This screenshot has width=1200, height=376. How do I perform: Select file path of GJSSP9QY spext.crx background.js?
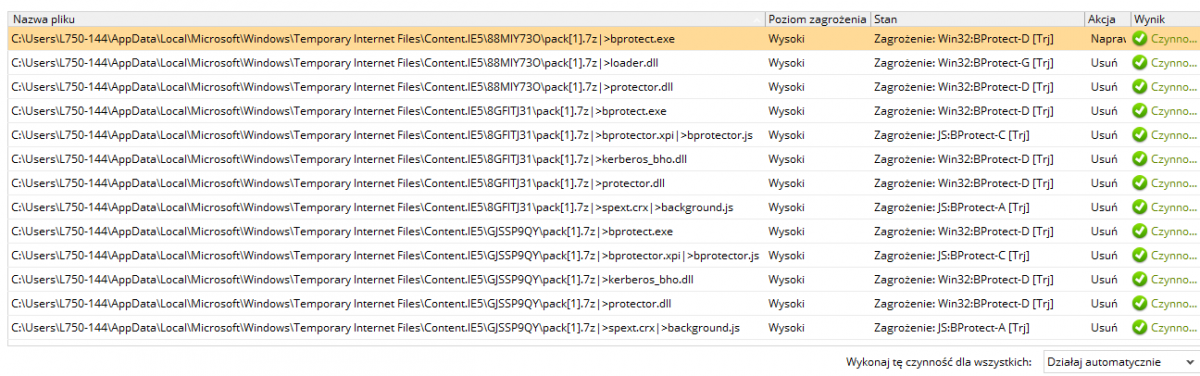[376, 327]
